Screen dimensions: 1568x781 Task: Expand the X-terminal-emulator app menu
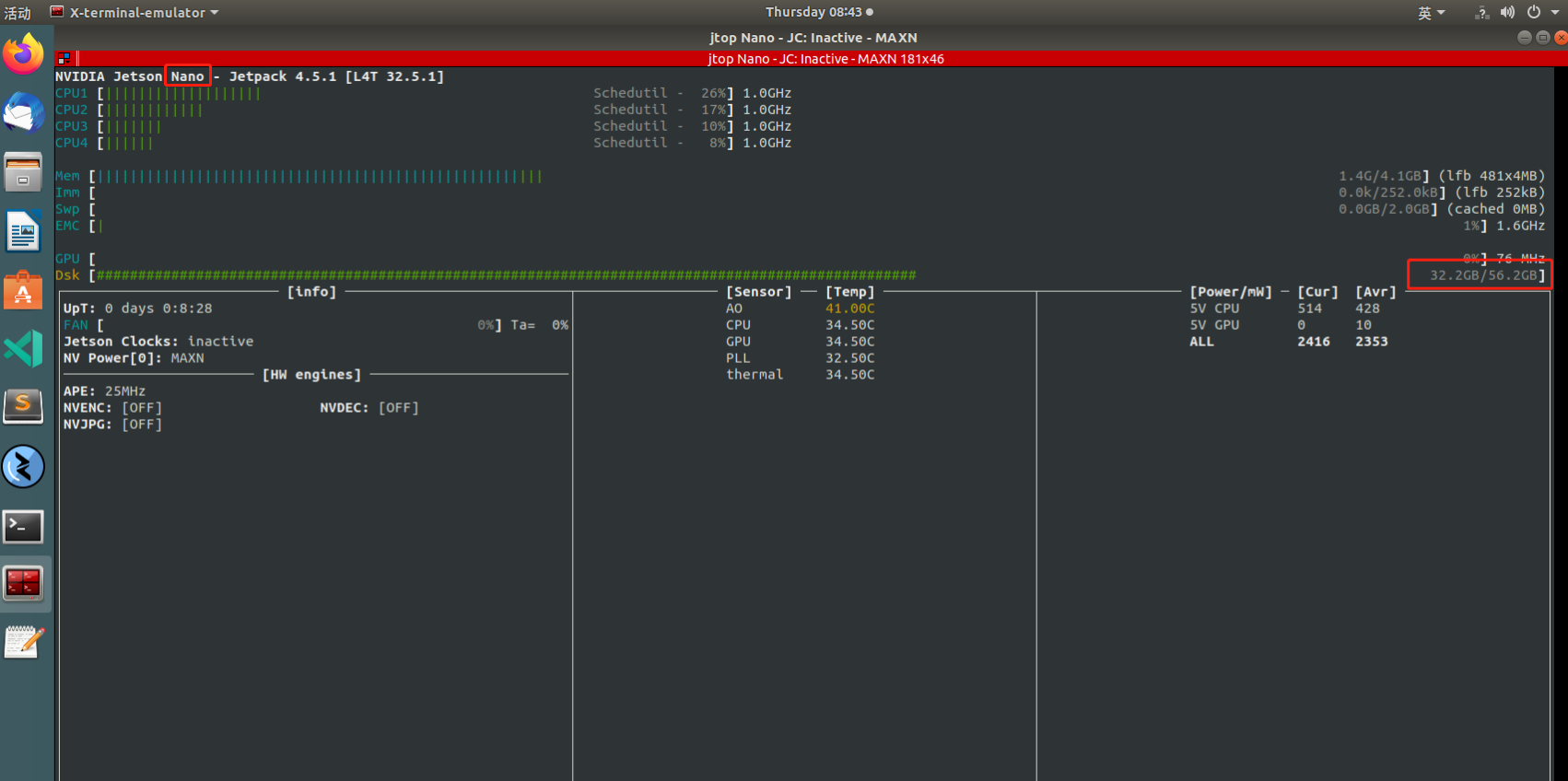(x=135, y=12)
